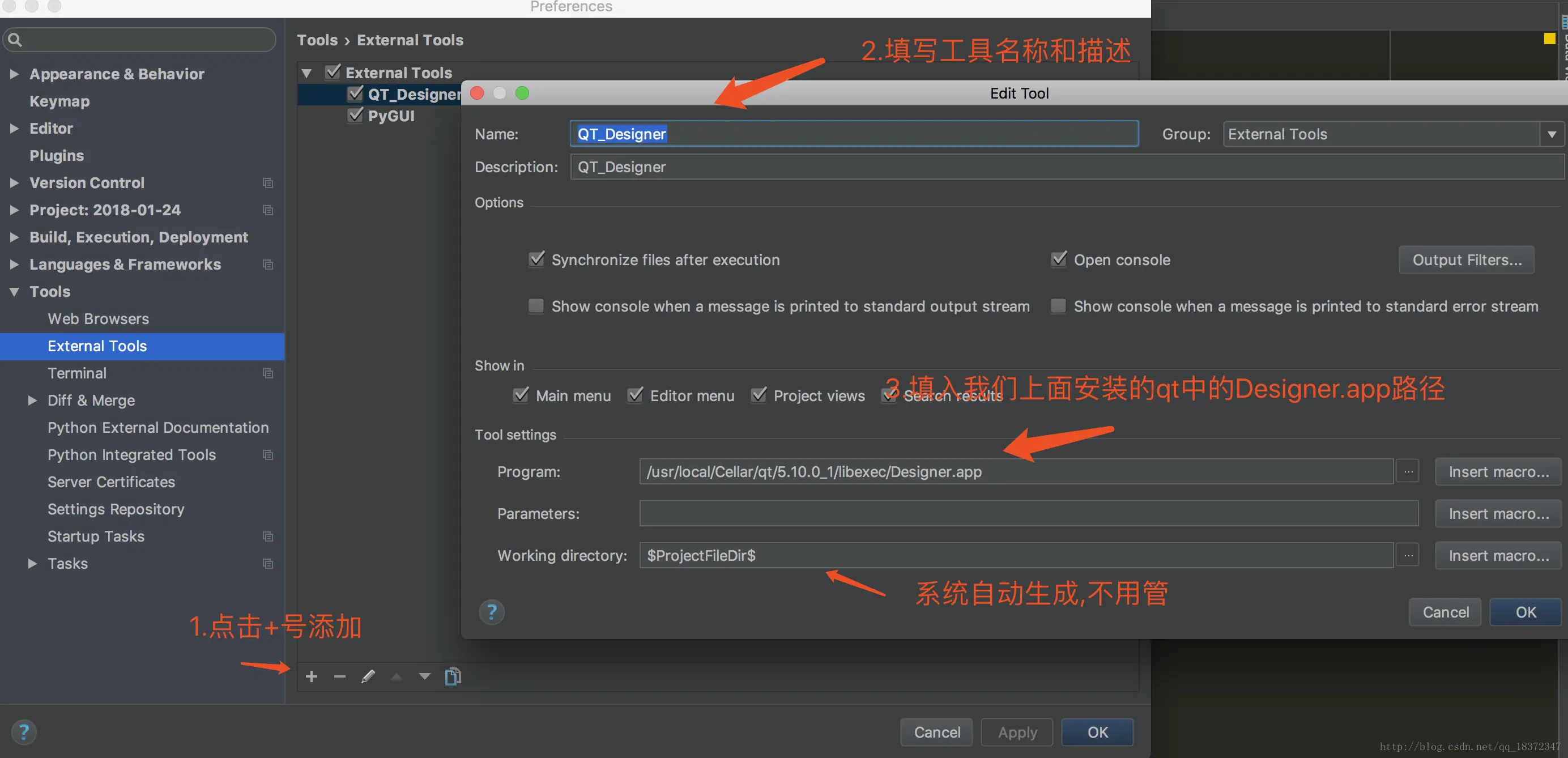Uncheck Synchronize files after execution
Screen dimensions: 1568x758
pos(536,259)
